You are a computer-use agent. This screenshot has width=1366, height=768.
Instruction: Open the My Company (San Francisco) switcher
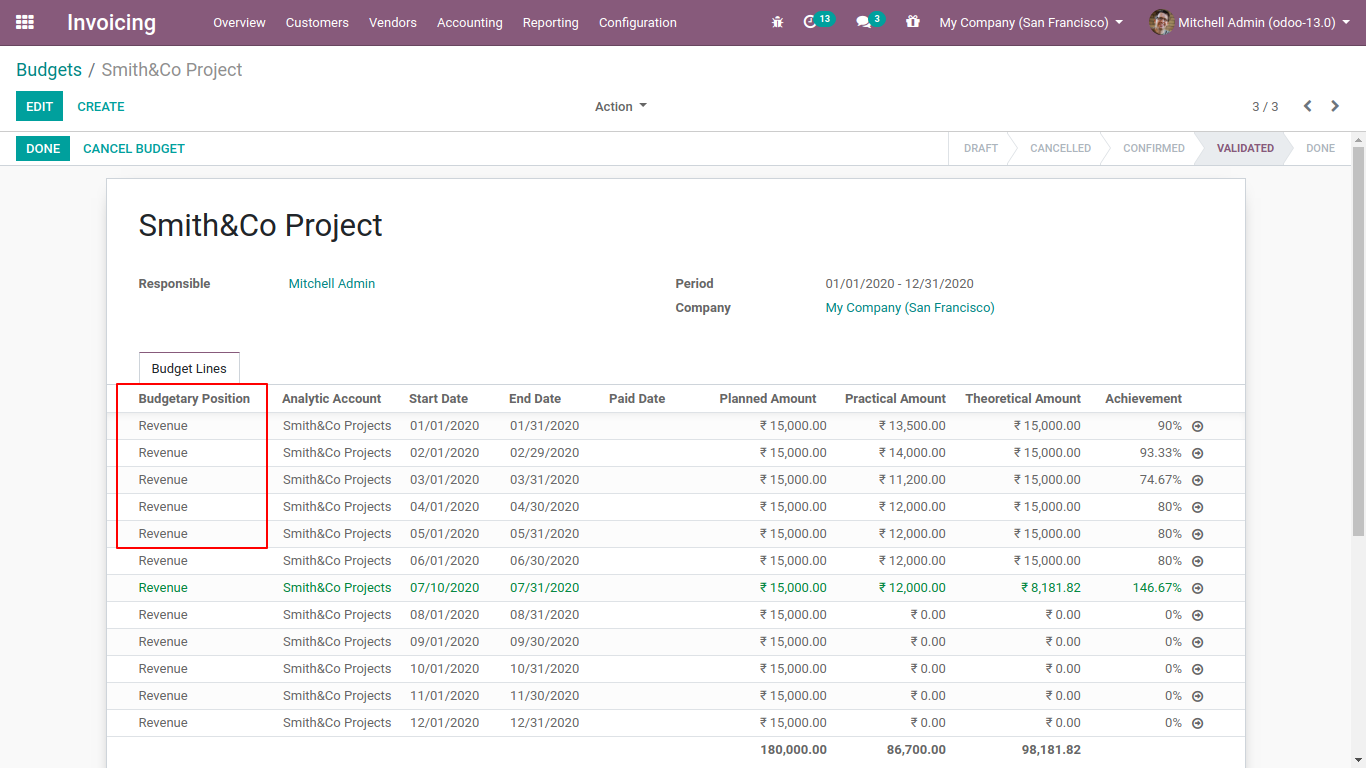tap(1030, 22)
